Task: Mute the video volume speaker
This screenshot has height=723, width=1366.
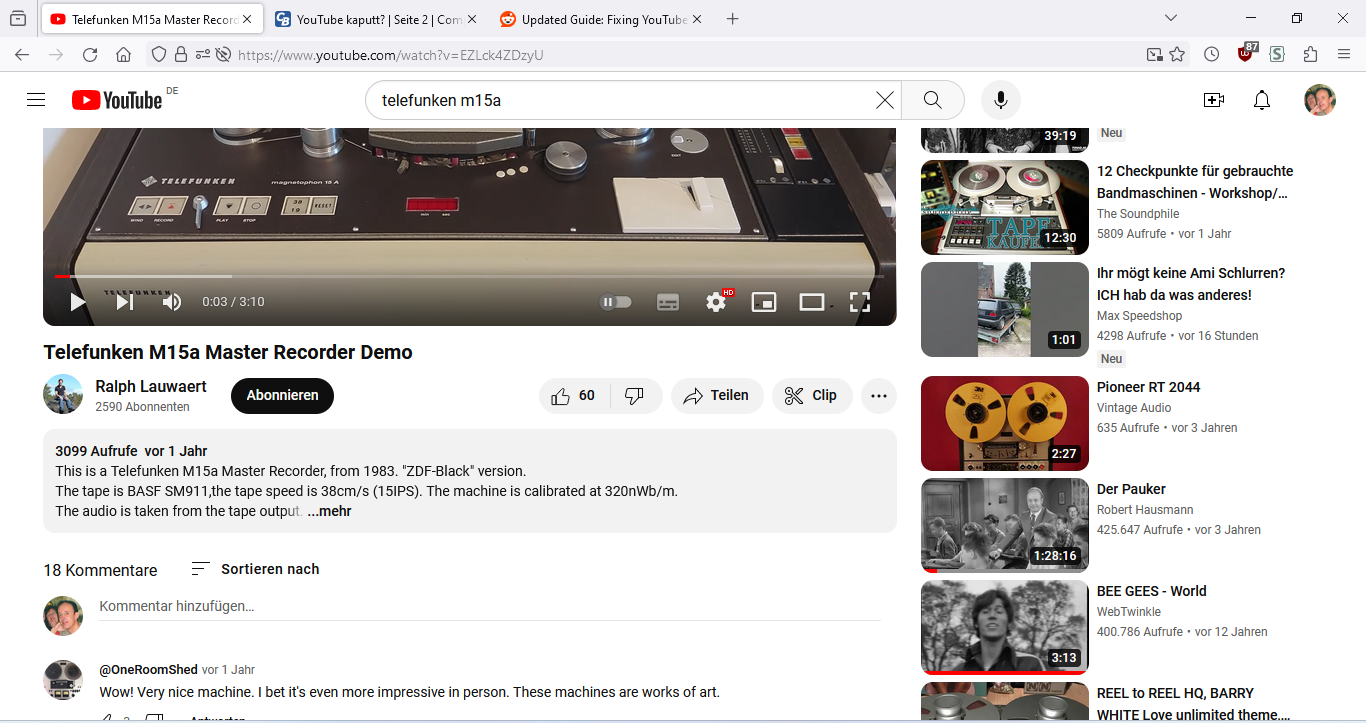Action: 172,302
